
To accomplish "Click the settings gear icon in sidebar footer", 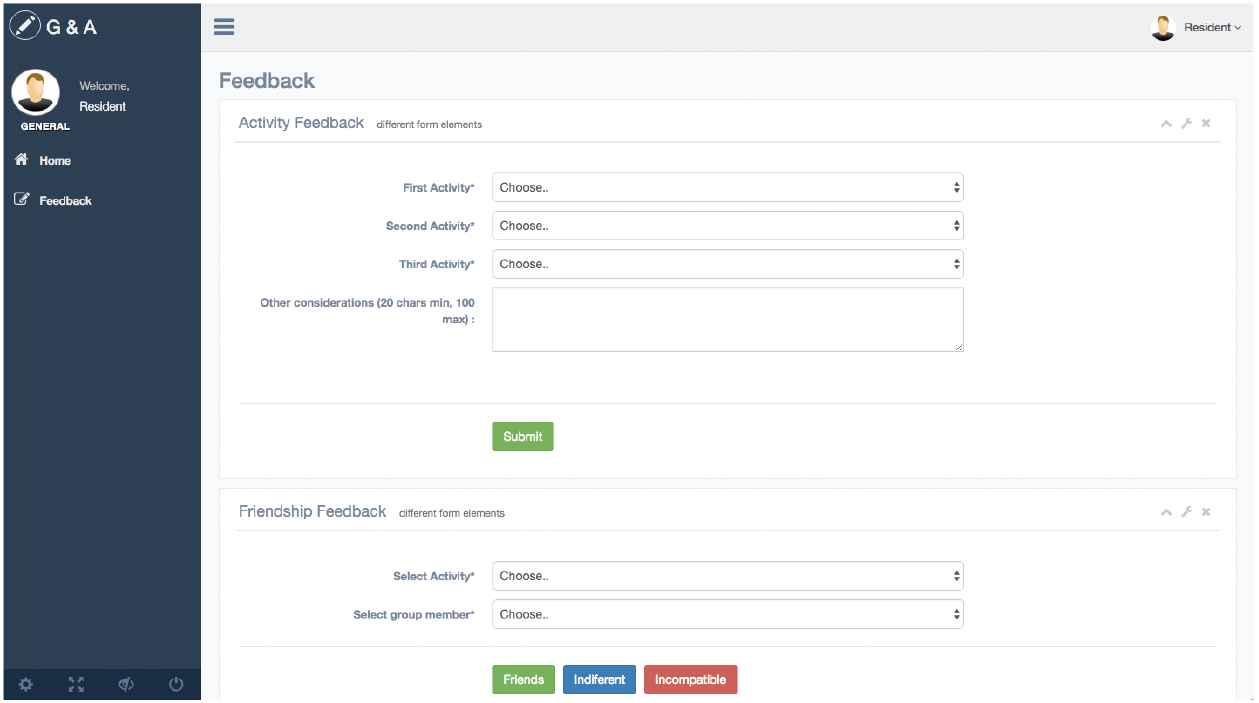I will tap(26, 684).
